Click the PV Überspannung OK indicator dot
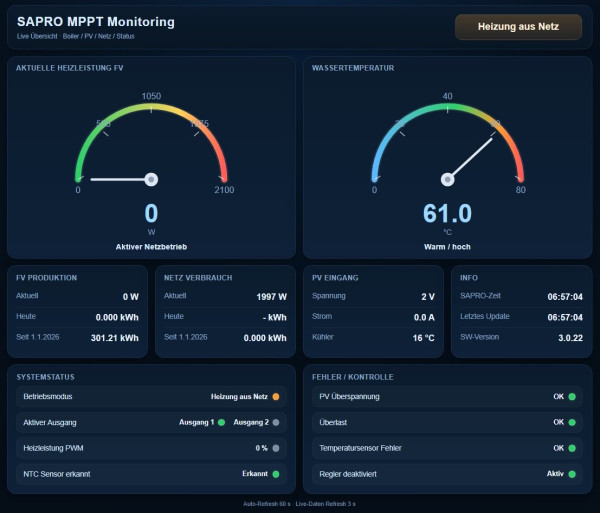 point(572,397)
